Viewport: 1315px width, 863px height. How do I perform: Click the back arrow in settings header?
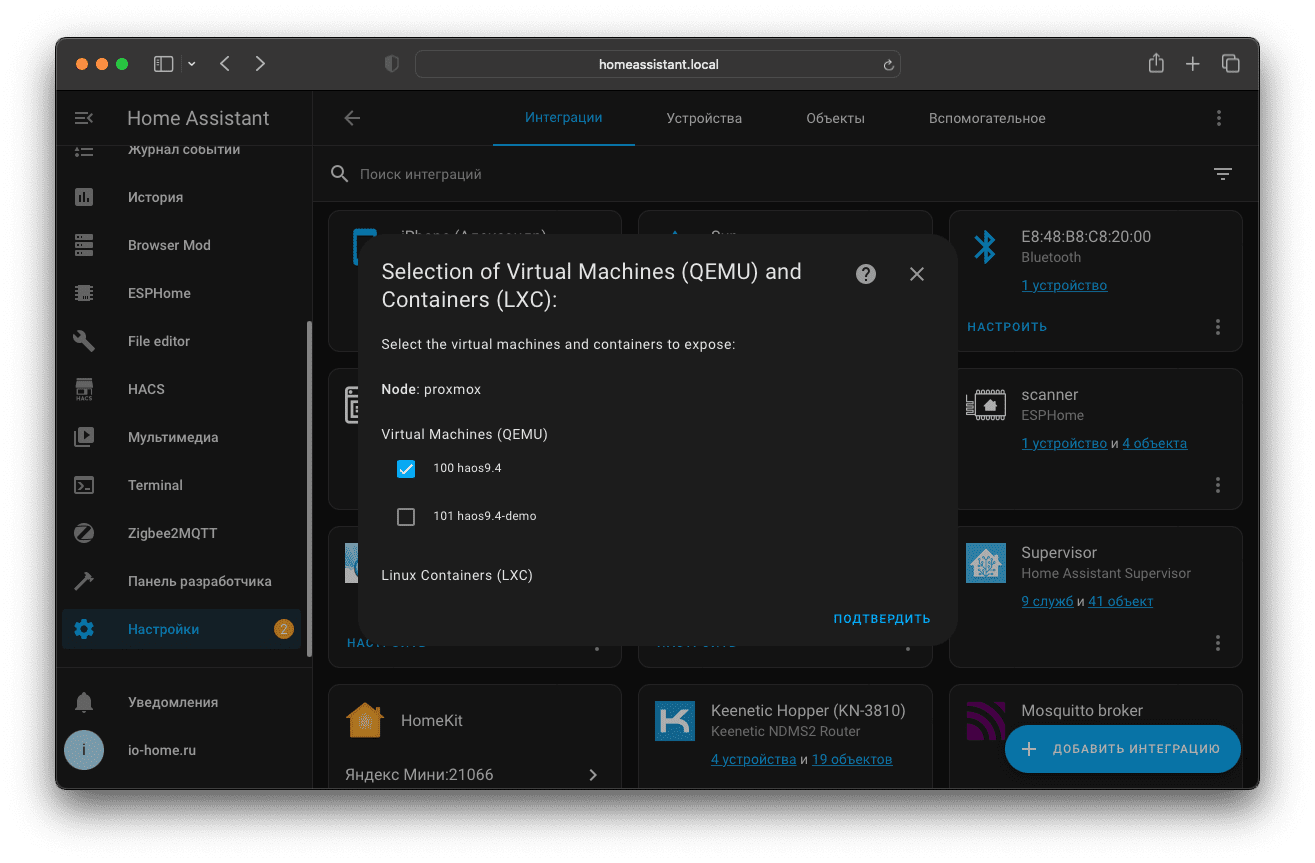pyautogui.click(x=352, y=118)
